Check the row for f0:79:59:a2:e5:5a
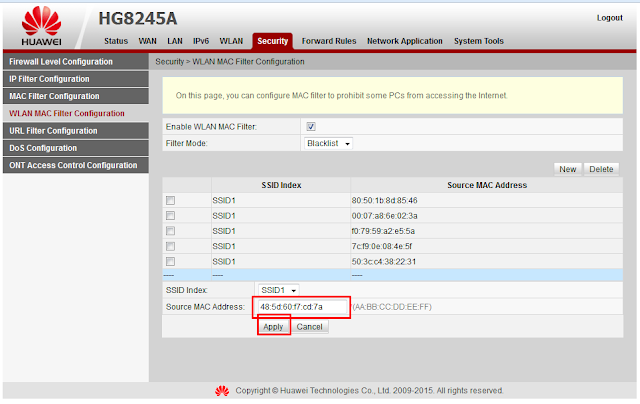Screen dimensions: 640x404 [x=170, y=231]
